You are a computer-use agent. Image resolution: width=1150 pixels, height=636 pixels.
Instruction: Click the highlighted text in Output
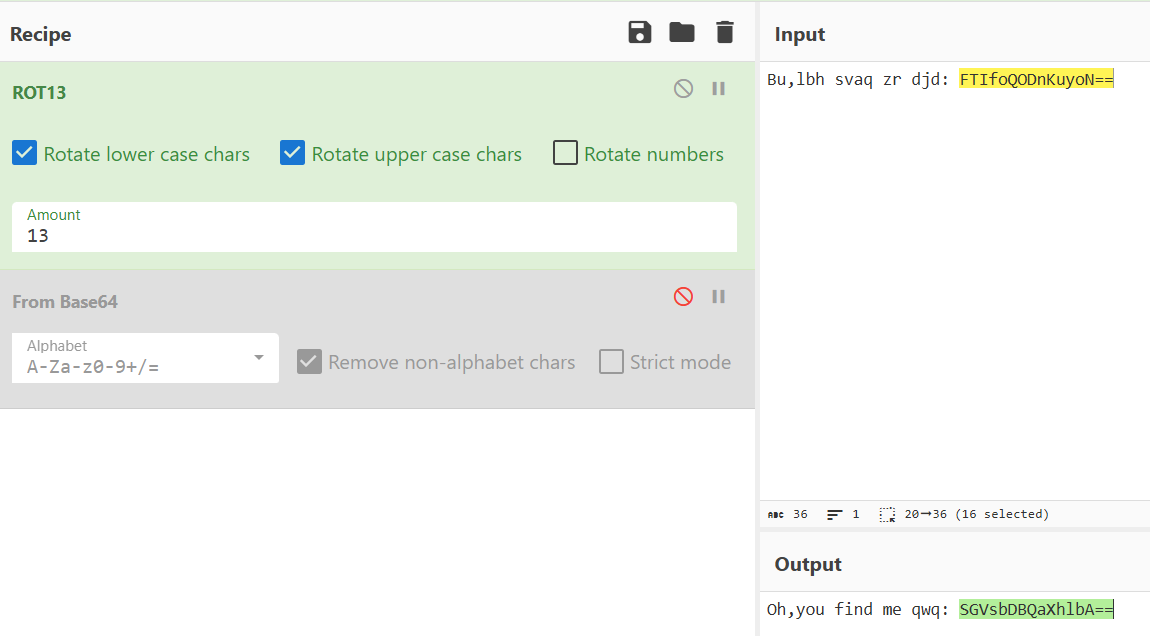pos(1036,609)
